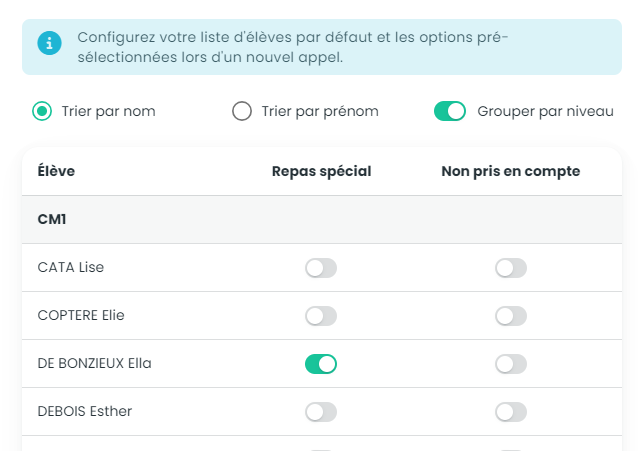The image size is (638, 451).
Task: Click the Trier par prénom label text
Action: 320,111
